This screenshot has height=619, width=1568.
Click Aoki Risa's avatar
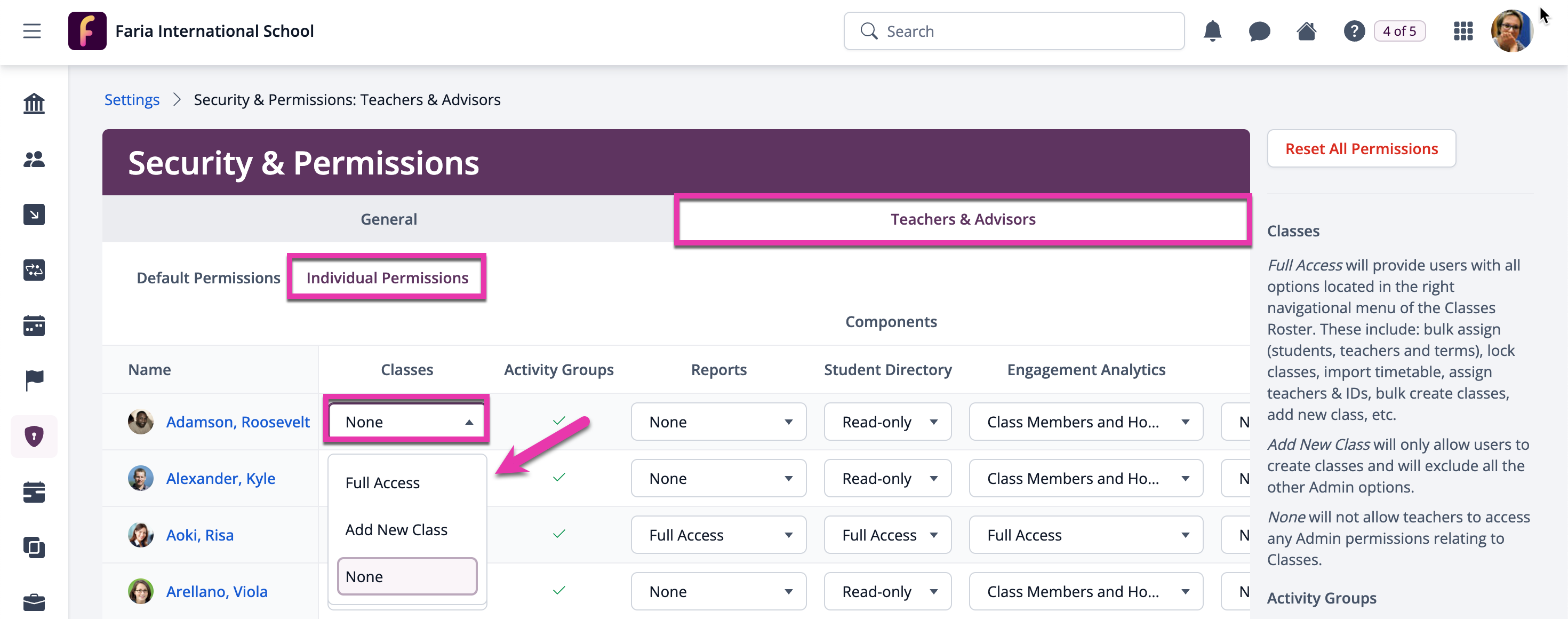click(141, 535)
